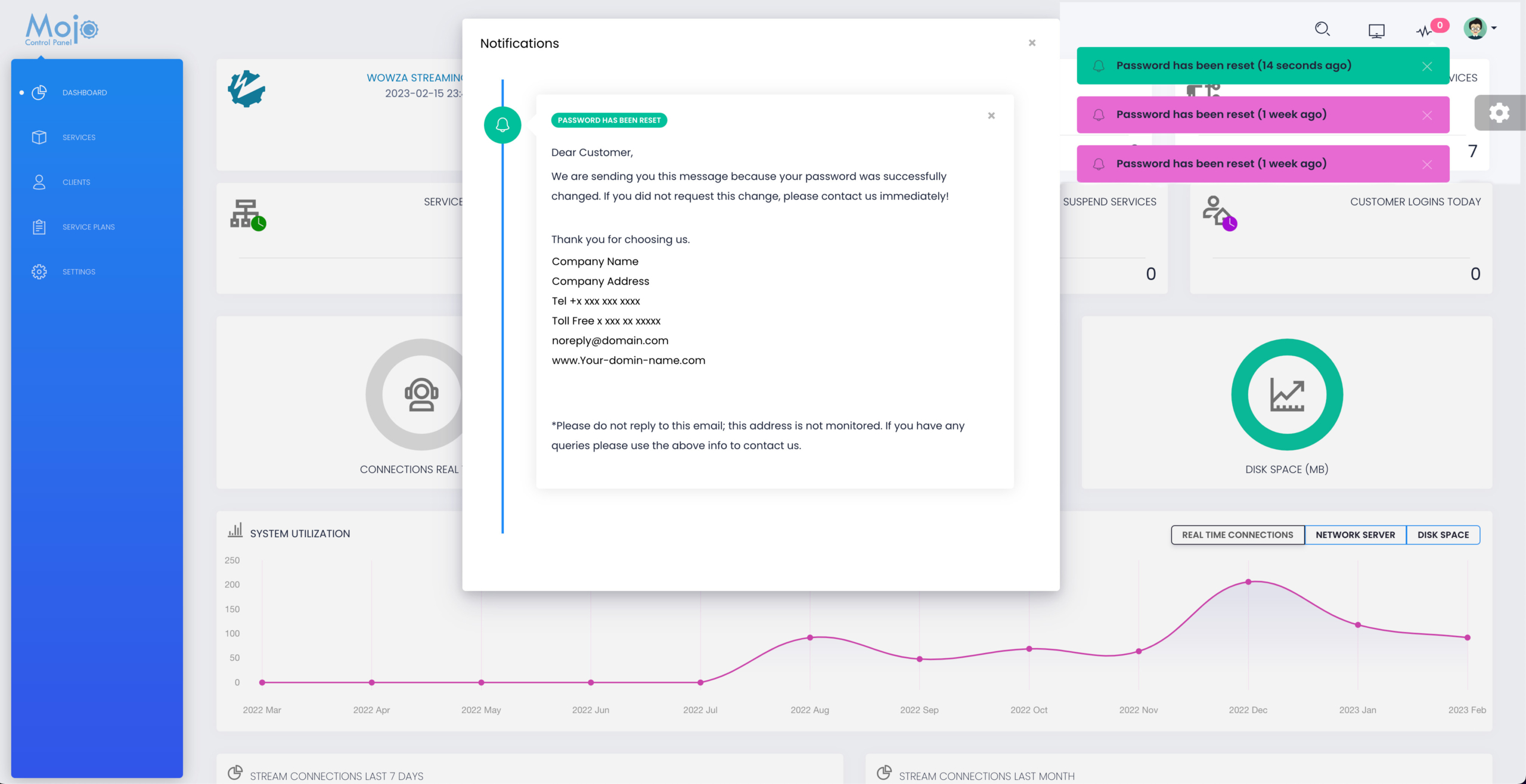This screenshot has width=1526, height=784.
Task: Click the green bell notification icon
Action: point(503,125)
